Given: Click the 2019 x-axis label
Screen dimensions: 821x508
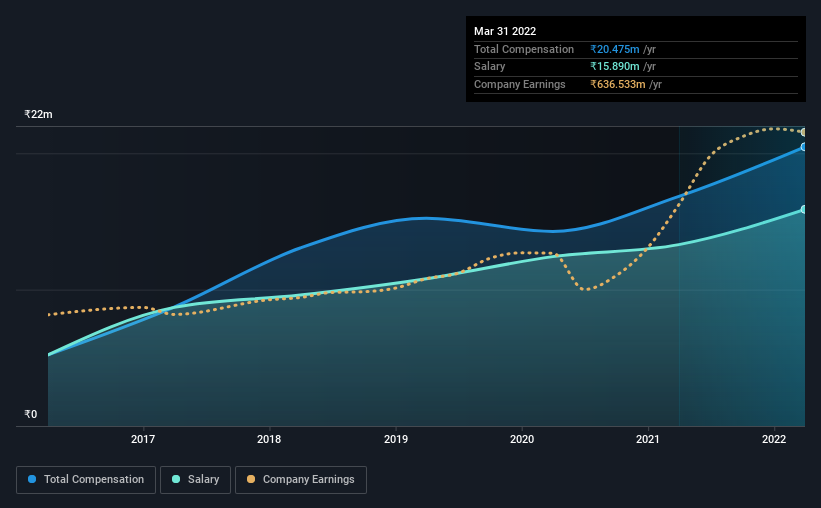Looking at the screenshot, I should 396,439.
